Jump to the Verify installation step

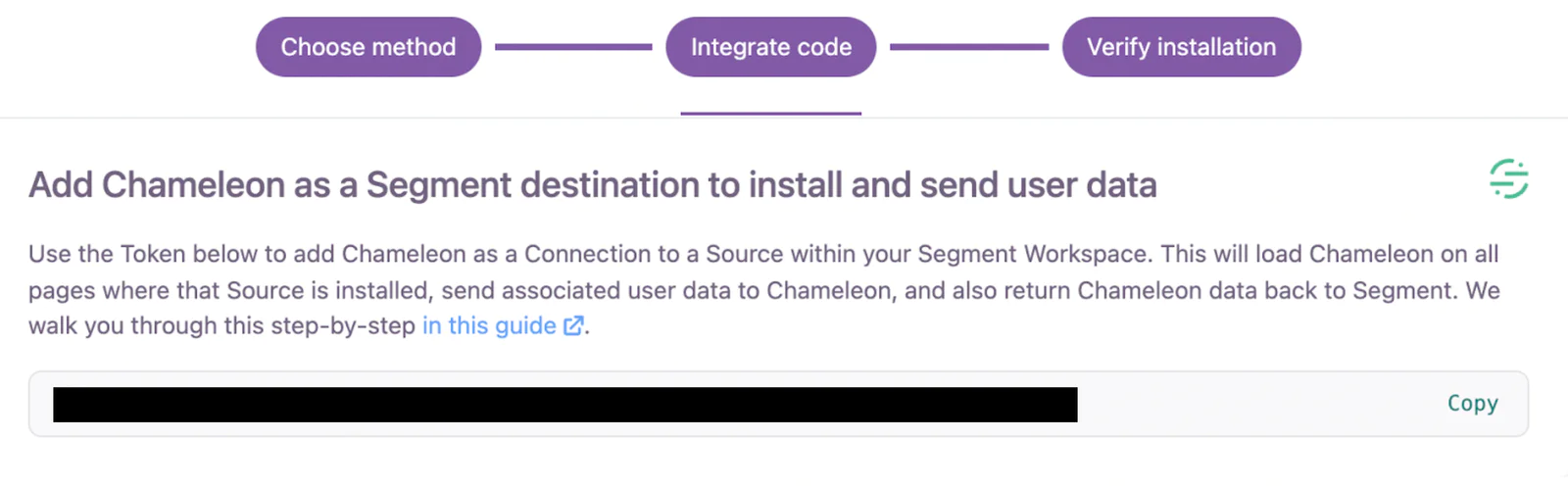tap(1181, 47)
